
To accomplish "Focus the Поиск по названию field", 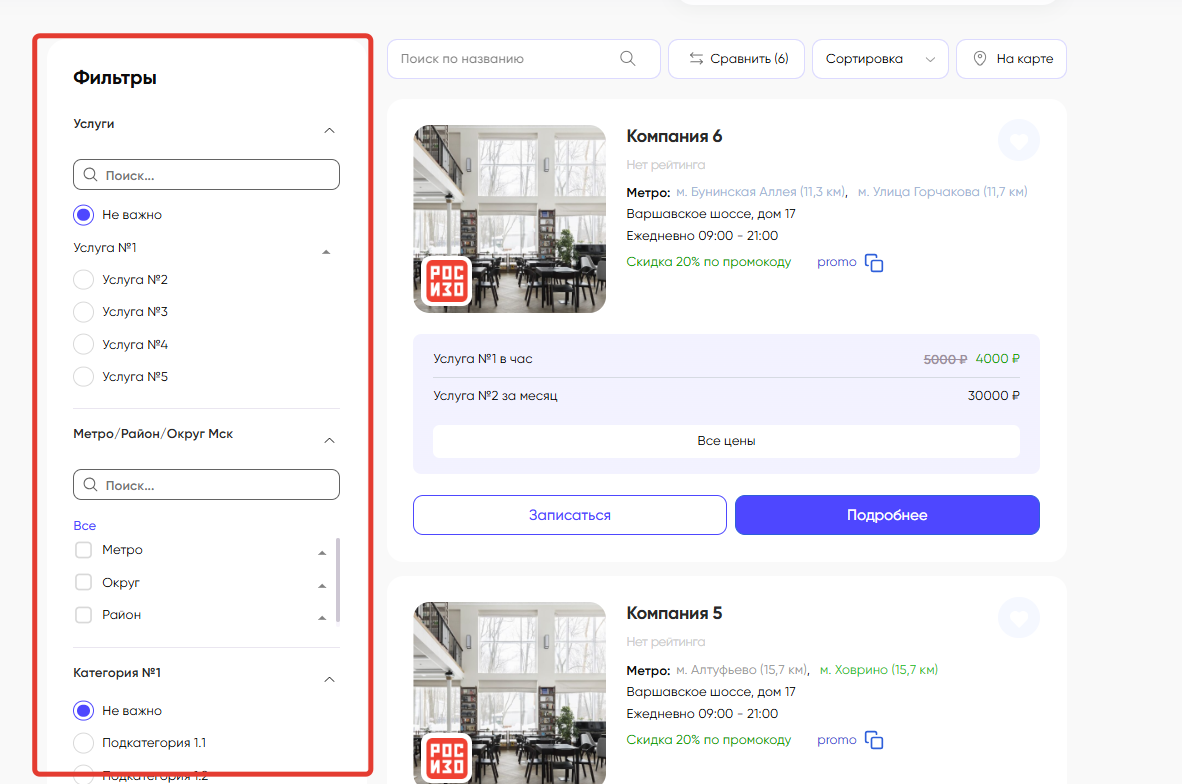I will [505, 59].
